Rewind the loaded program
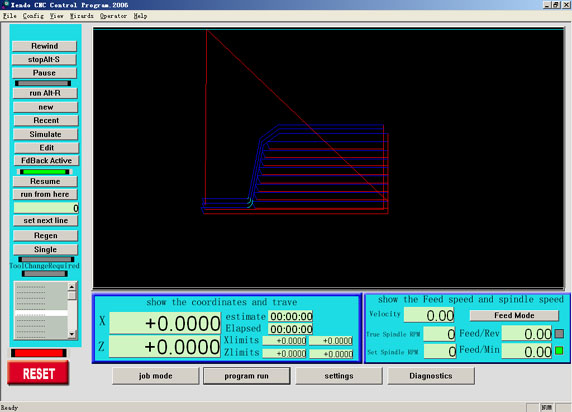Screen dimensions: 572x412 tap(45, 46)
